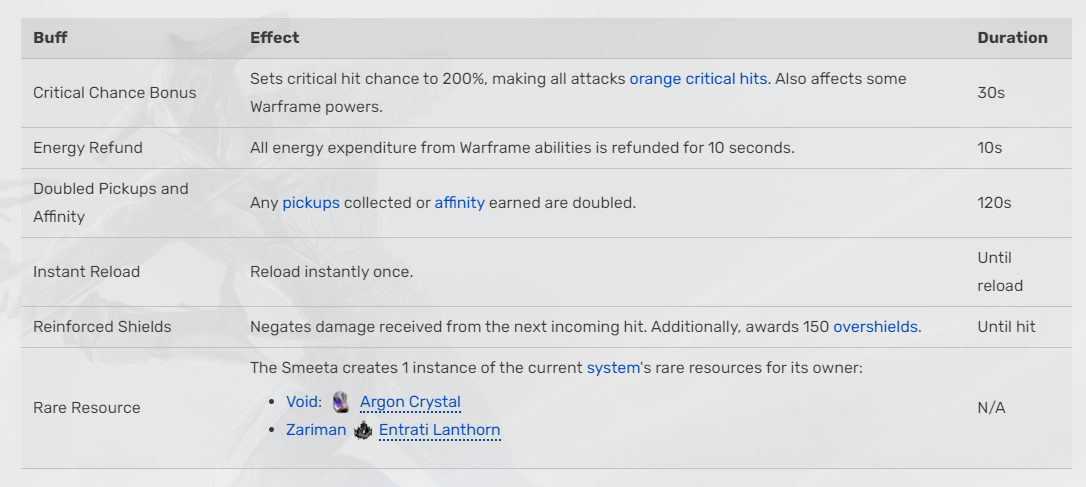1086x487 pixels.
Task: Select the Critical Chance Bonus buff name
Action: coord(115,92)
